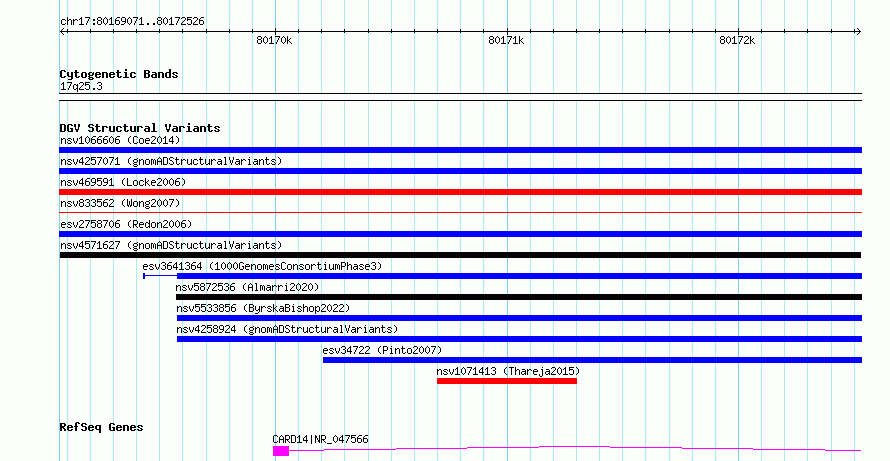Click the RefSeq Genes track heading
This screenshot has width=890, height=461.
click(101, 428)
